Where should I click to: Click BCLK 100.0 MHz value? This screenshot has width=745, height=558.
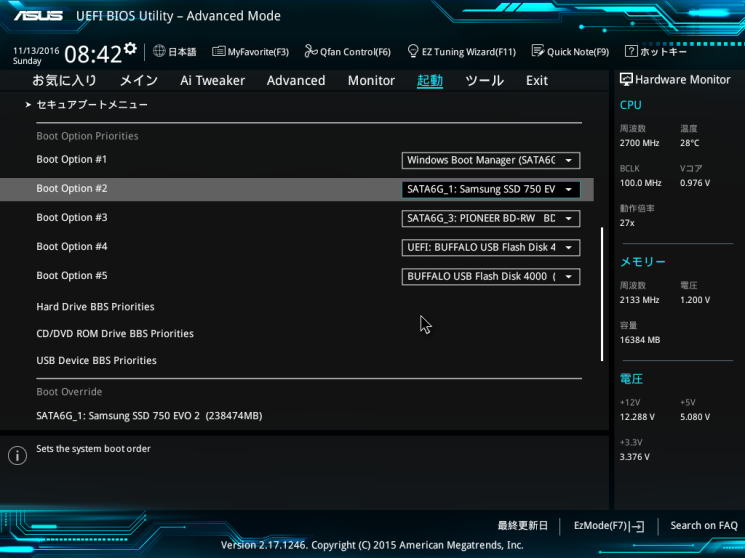(x=640, y=183)
